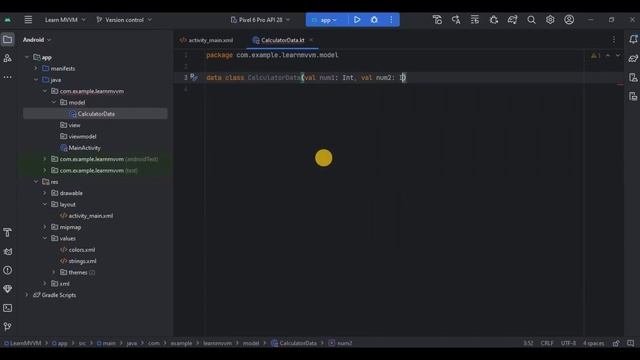Open the Project tool window icon
The image size is (640, 360).
(x=7, y=40)
